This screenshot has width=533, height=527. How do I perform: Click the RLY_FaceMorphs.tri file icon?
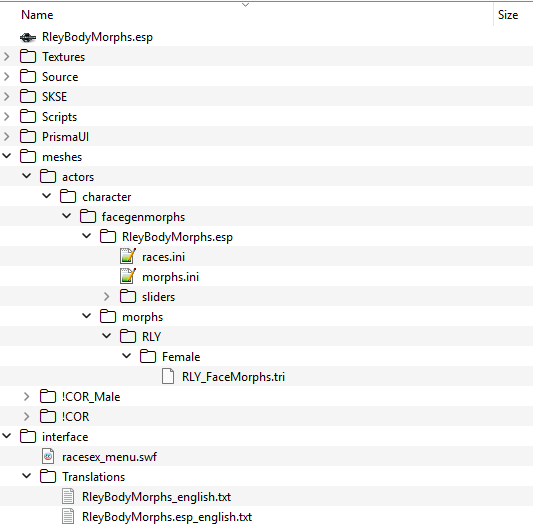(168, 376)
